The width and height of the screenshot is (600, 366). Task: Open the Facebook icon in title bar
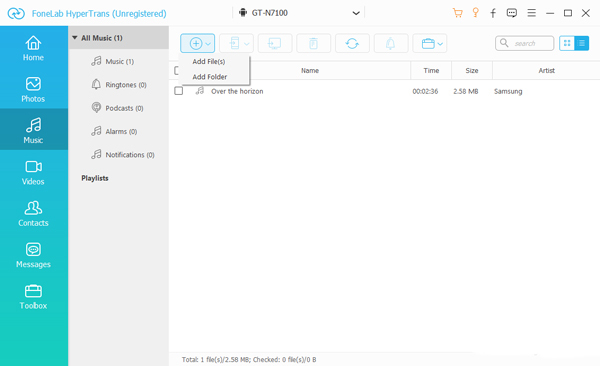(493, 13)
